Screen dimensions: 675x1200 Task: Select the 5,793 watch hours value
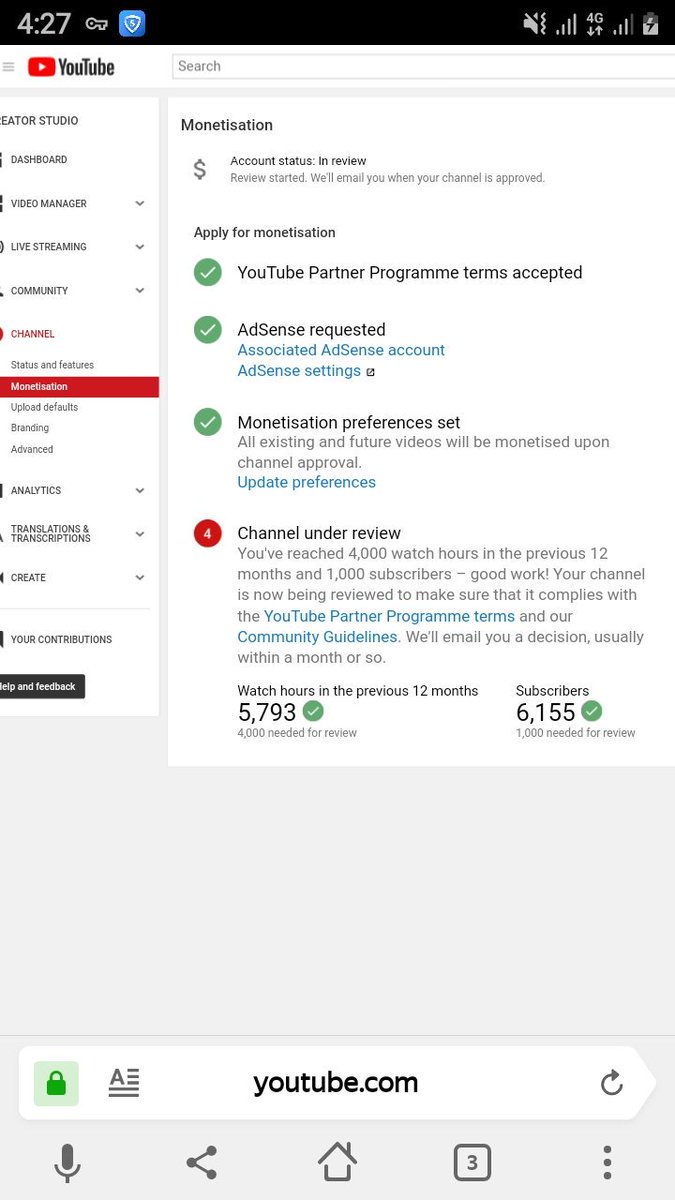[267, 712]
